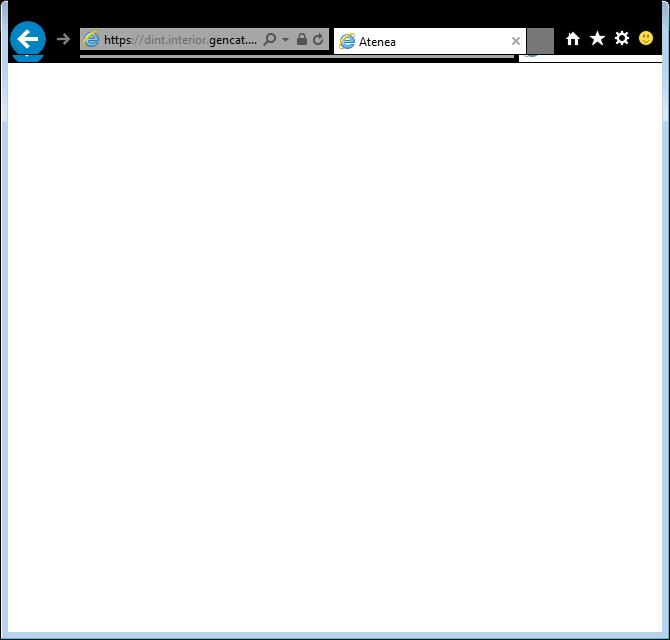Viewport: 670px width, 640px height.
Task: Click the blue Back arrow button
Action: pos(28,39)
